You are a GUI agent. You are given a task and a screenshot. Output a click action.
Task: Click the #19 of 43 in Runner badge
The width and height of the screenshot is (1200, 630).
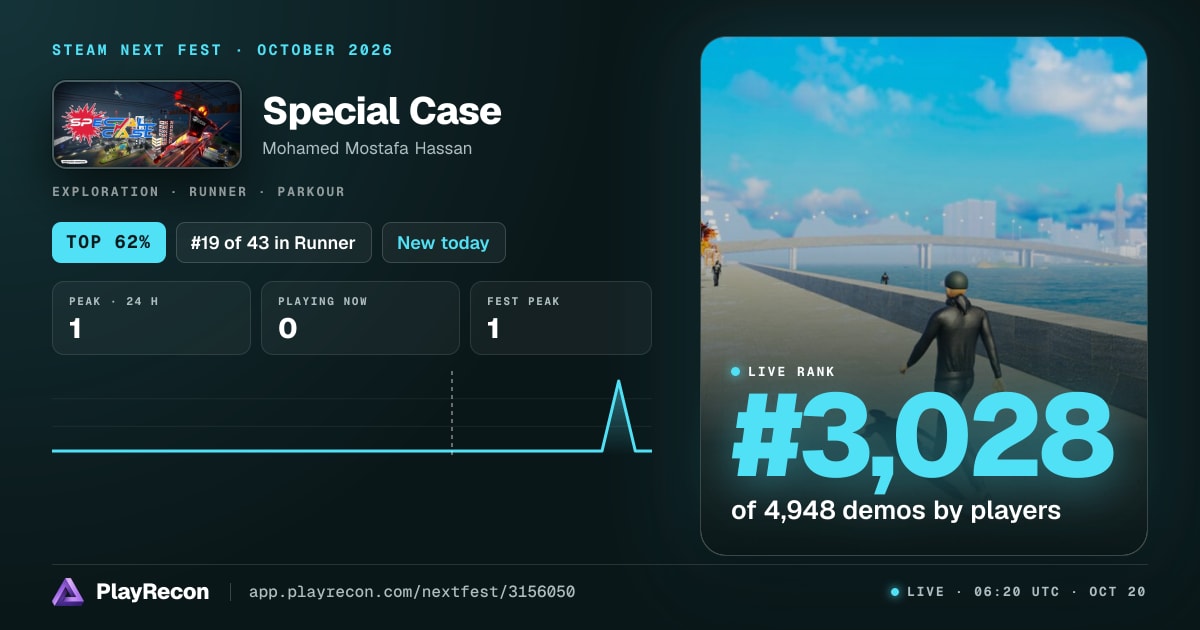point(273,242)
